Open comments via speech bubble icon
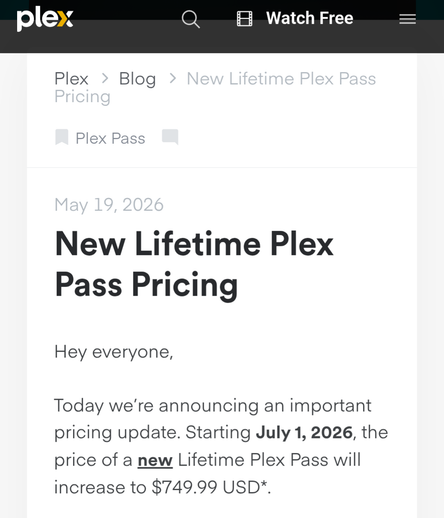Image resolution: width=444 pixels, height=518 pixels. pos(170,137)
